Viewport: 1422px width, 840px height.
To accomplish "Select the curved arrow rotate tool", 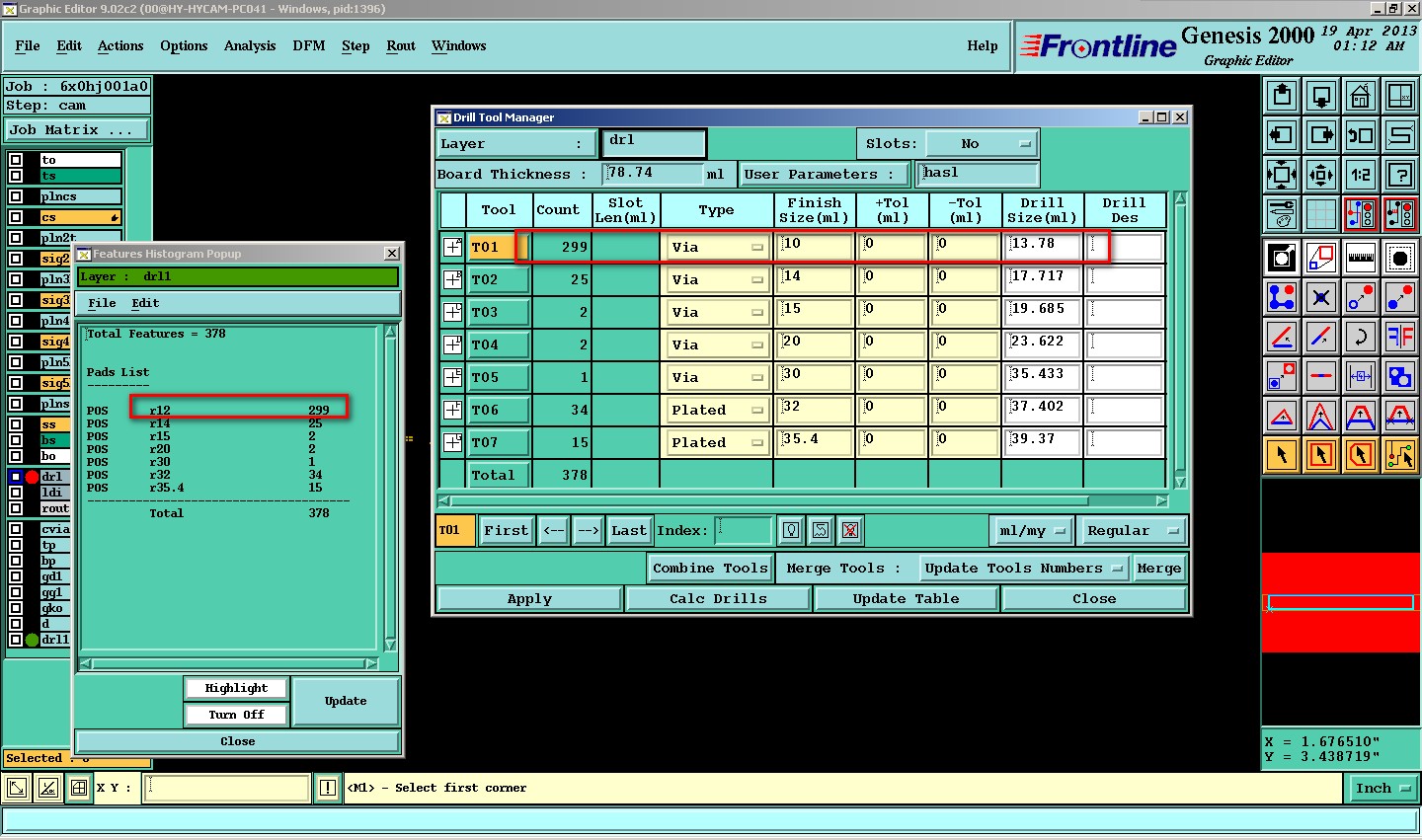I will coord(1361,337).
